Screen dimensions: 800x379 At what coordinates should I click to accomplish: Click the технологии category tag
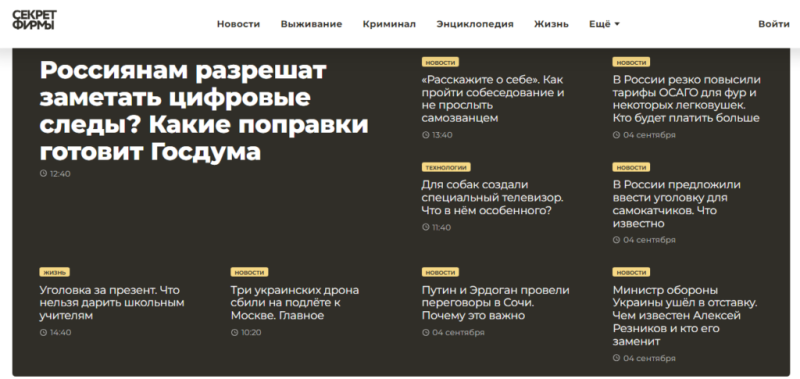click(446, 167)
